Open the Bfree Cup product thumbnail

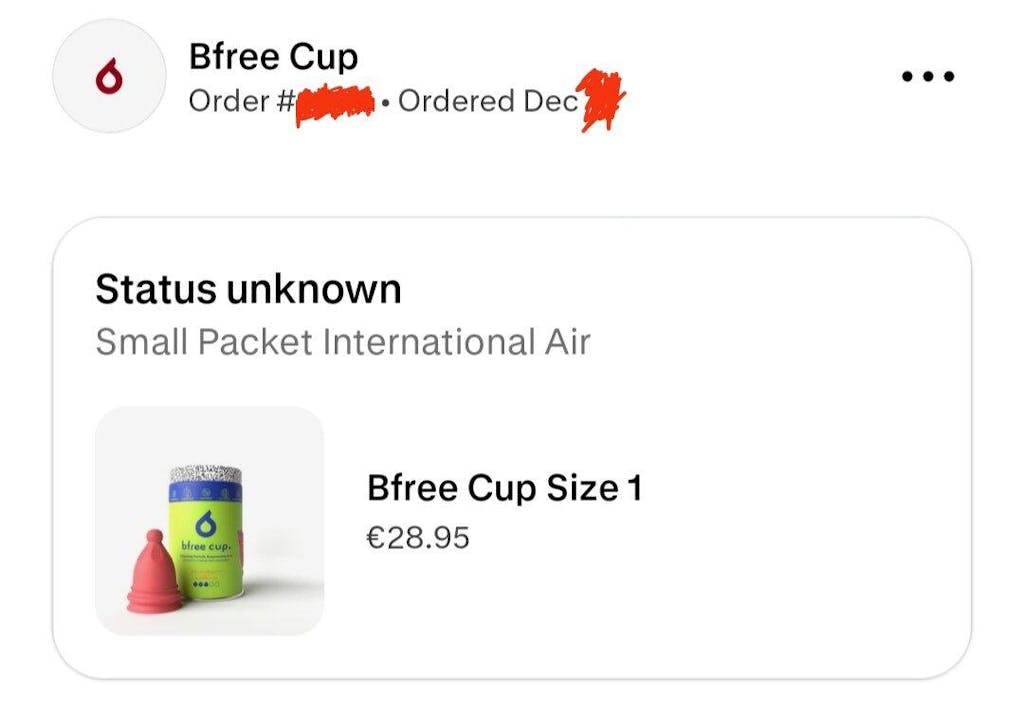click(x=209, y=520)
